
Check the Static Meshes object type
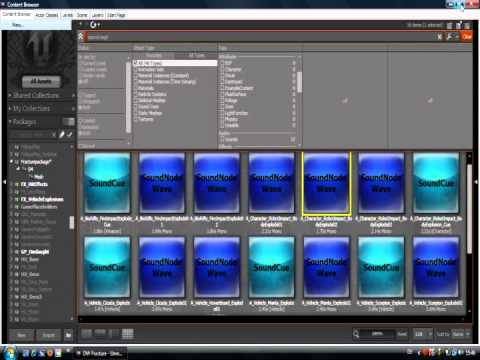pyautogui.click(x=136, y=113)
